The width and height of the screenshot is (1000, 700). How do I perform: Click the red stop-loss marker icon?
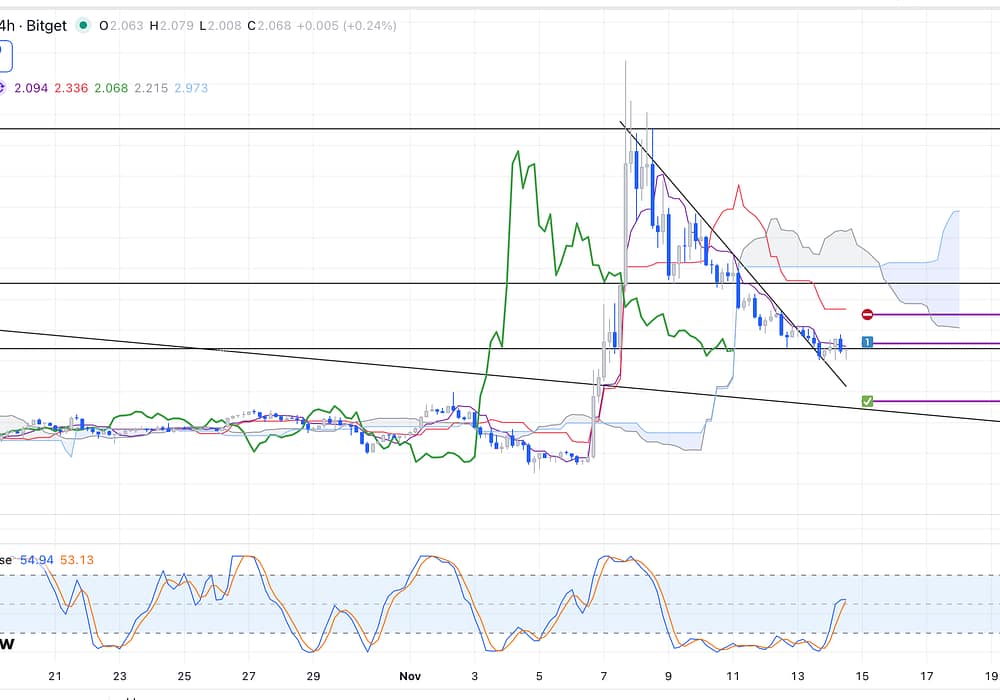point(867,314)
